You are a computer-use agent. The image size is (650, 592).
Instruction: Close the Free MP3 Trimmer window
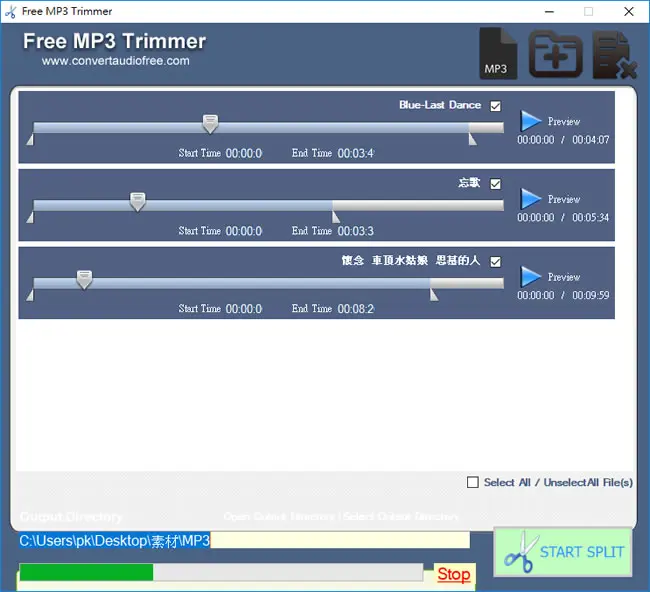coord(628,12)
